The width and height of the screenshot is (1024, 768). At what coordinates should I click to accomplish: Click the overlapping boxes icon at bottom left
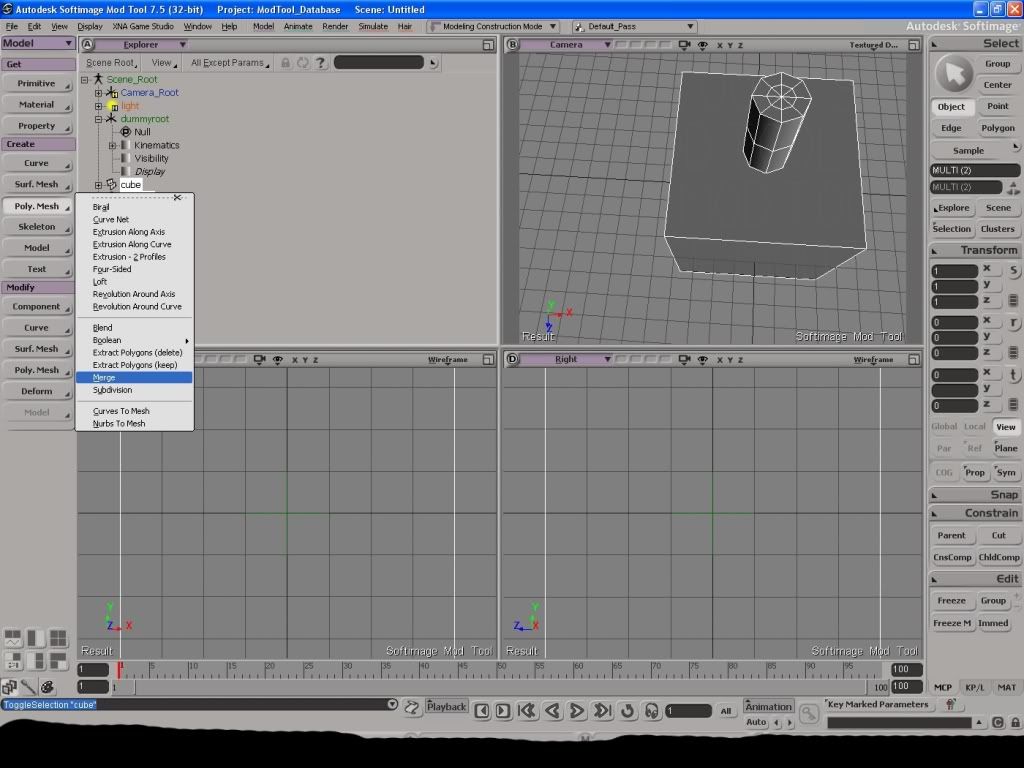(9, 687)
